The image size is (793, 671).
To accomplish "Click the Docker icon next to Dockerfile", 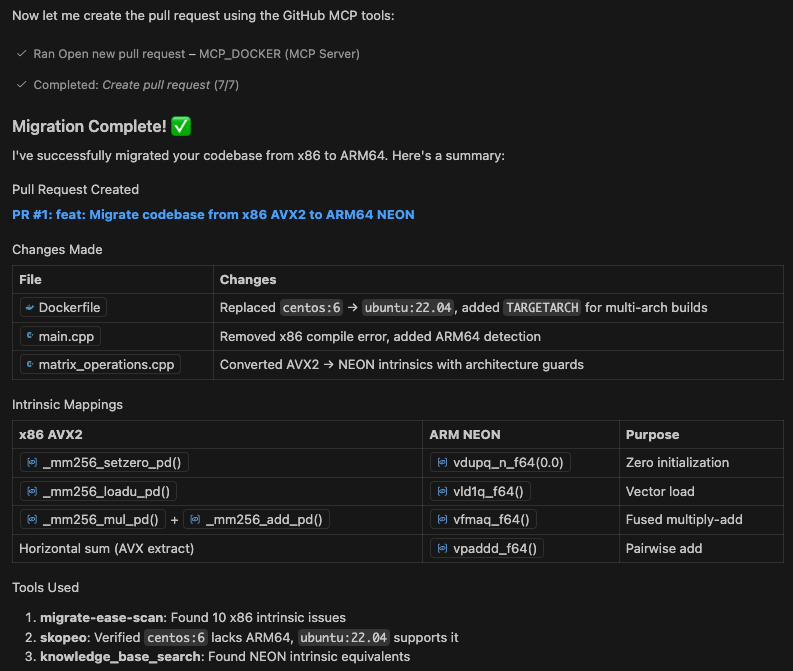I will tap(30, 307).
